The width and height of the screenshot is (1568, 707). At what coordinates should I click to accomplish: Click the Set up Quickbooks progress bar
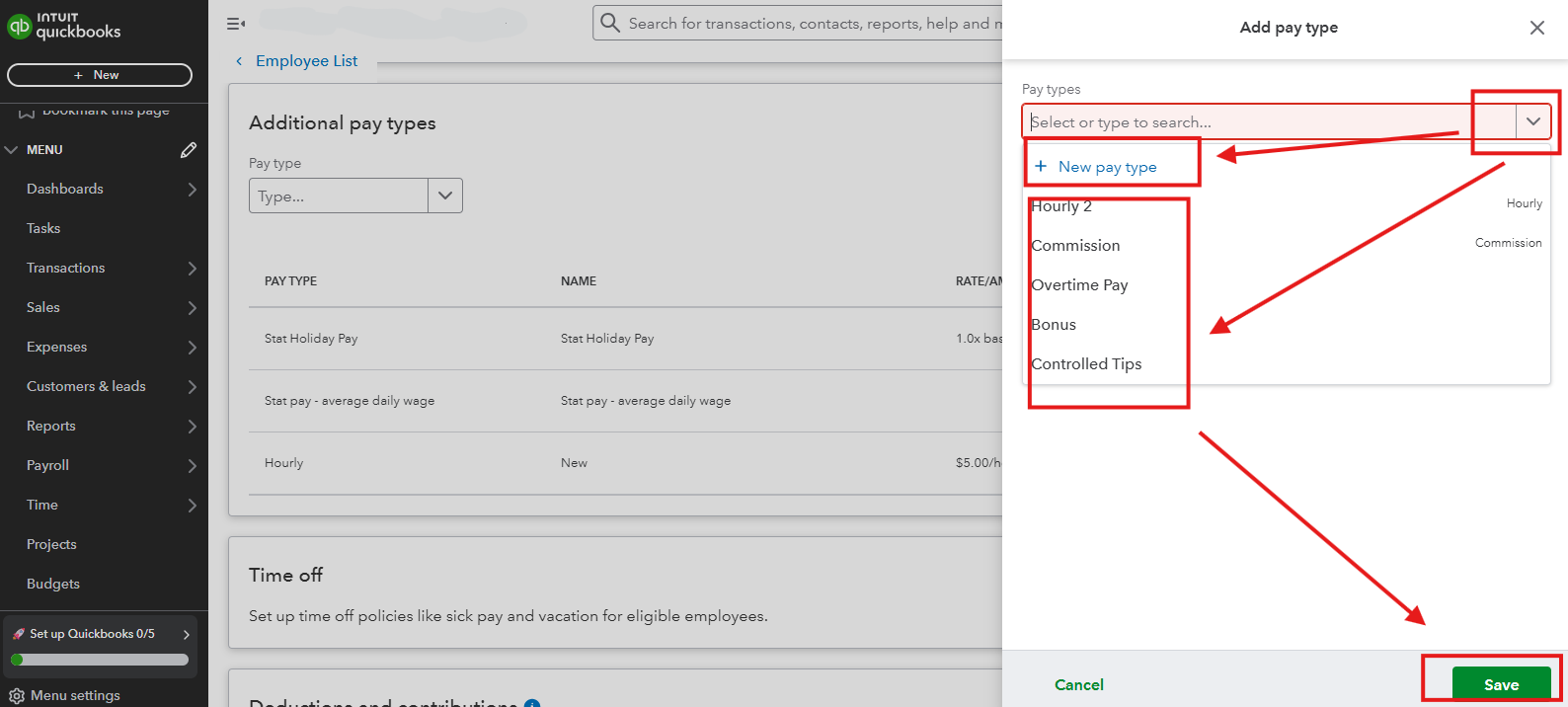click(100, 660)
